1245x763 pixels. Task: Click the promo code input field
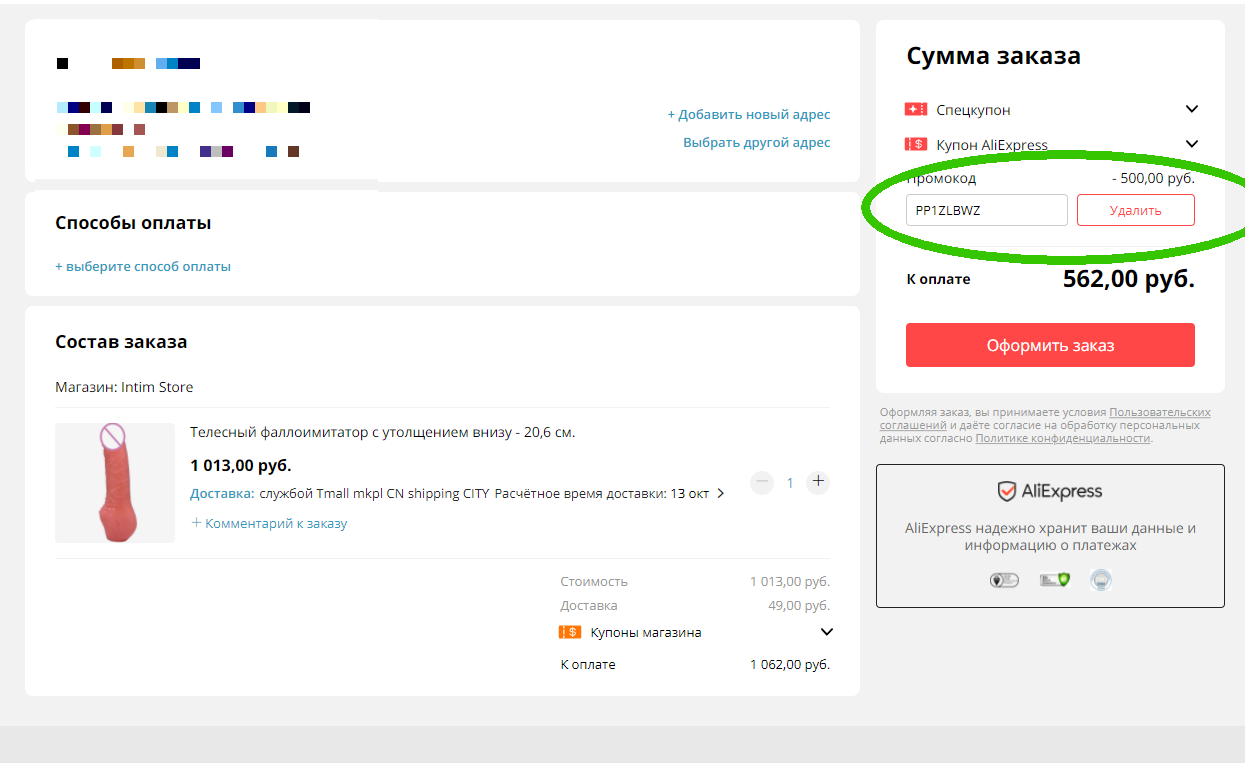(987, 210)
